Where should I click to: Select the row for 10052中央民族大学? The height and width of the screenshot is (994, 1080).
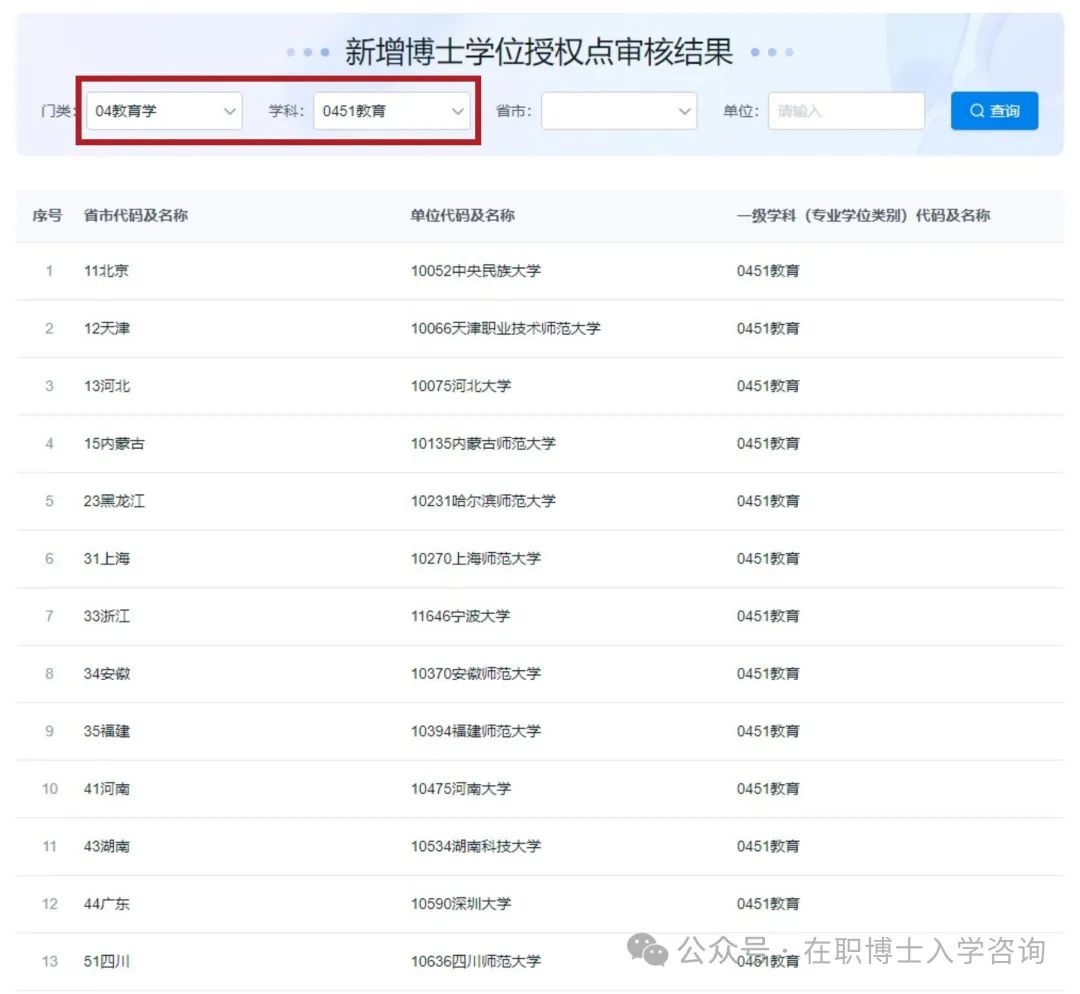(x=475, y=271)
